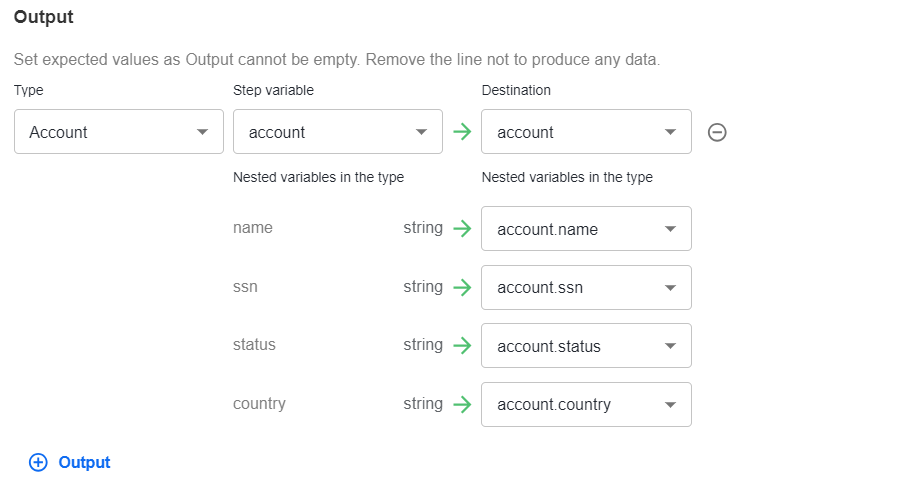Viewport: 901px width, 479px height.
Task: Click the 'string' type in the country row
Action: click(423, 403)
